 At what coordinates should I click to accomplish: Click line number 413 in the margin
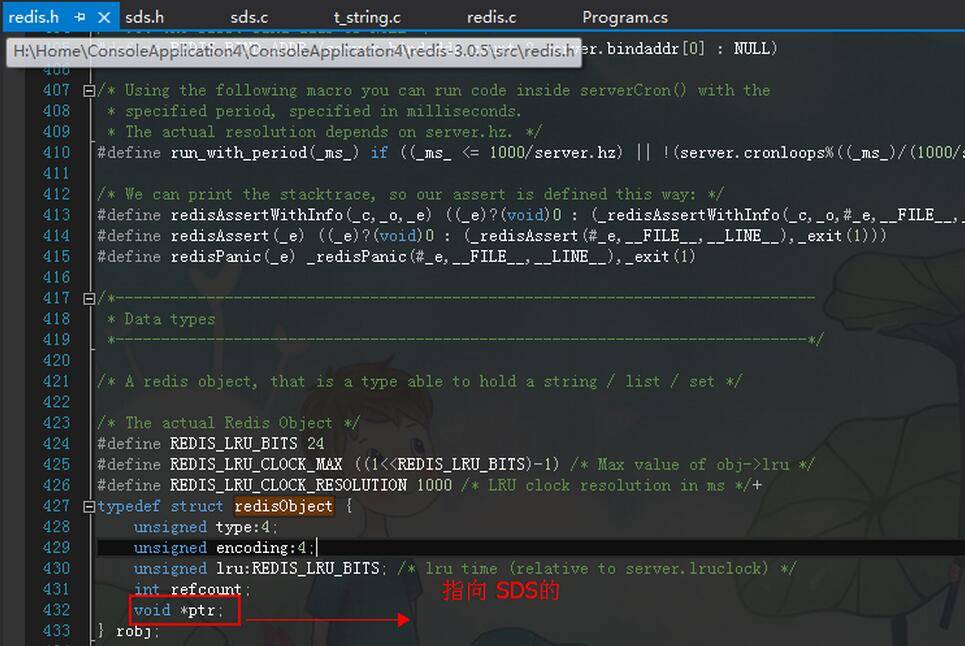(x=56, y=215)
